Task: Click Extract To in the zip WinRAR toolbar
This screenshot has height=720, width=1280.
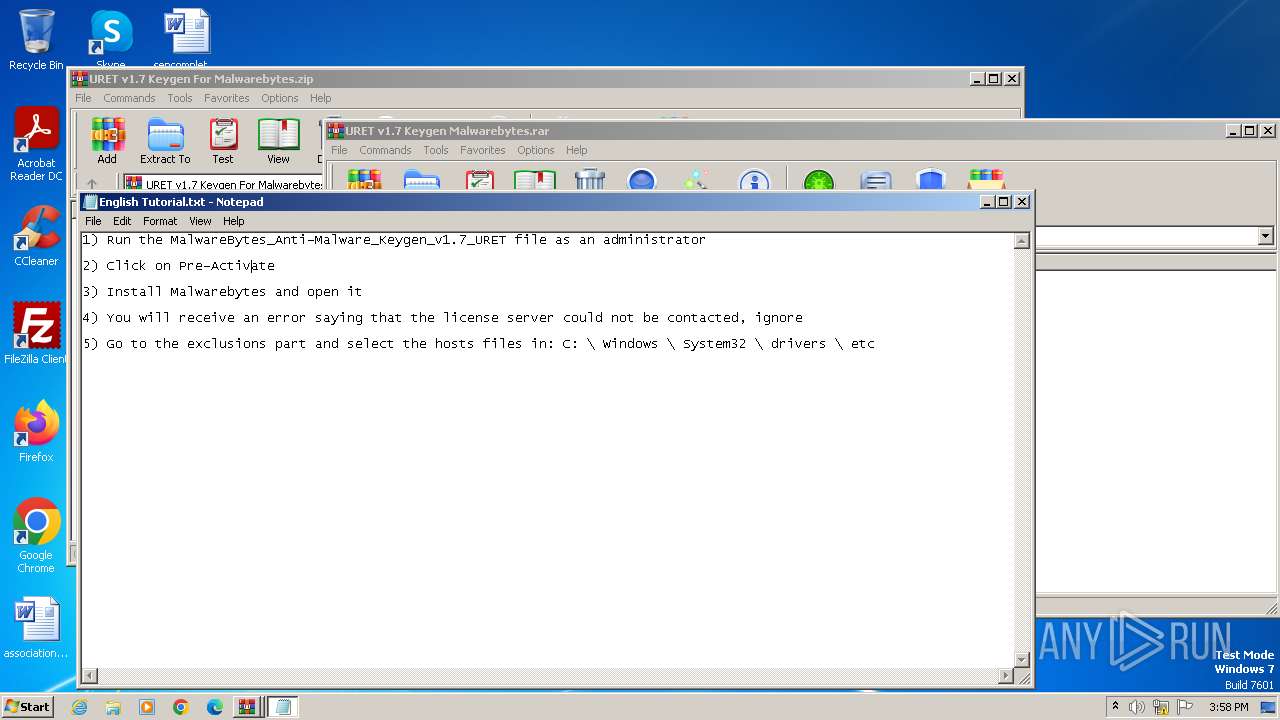Action: (165, 141)
